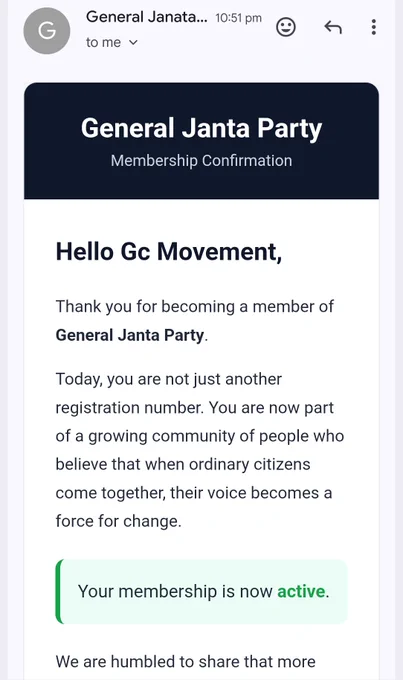Select the sender name General Janata...

point(147,17)
